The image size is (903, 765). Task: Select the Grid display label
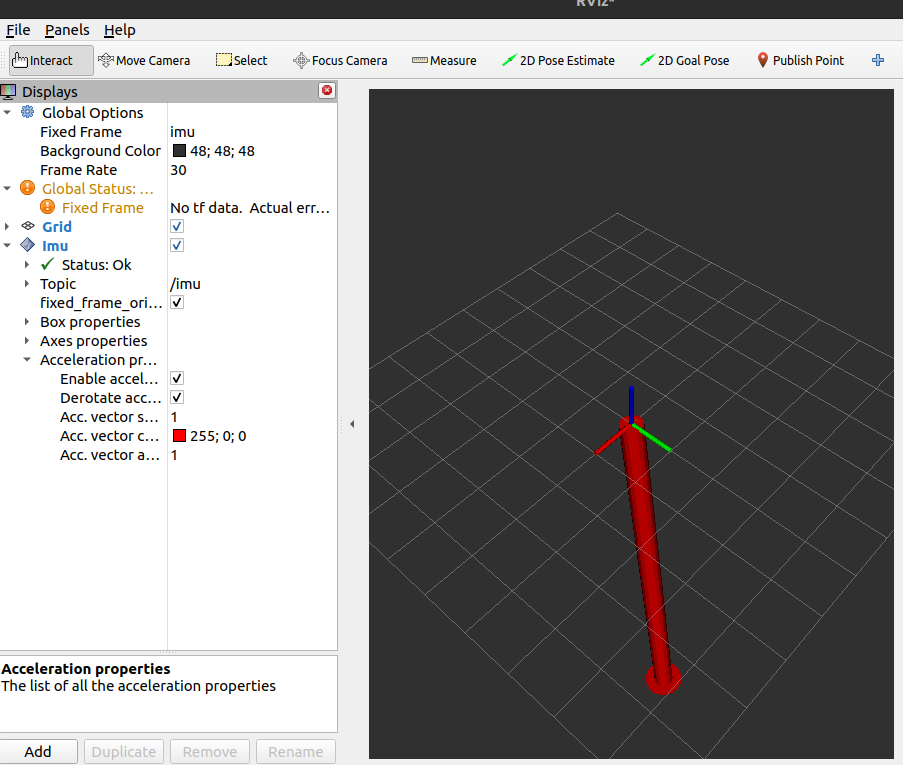pyautogui.click(x=56, y=227)
